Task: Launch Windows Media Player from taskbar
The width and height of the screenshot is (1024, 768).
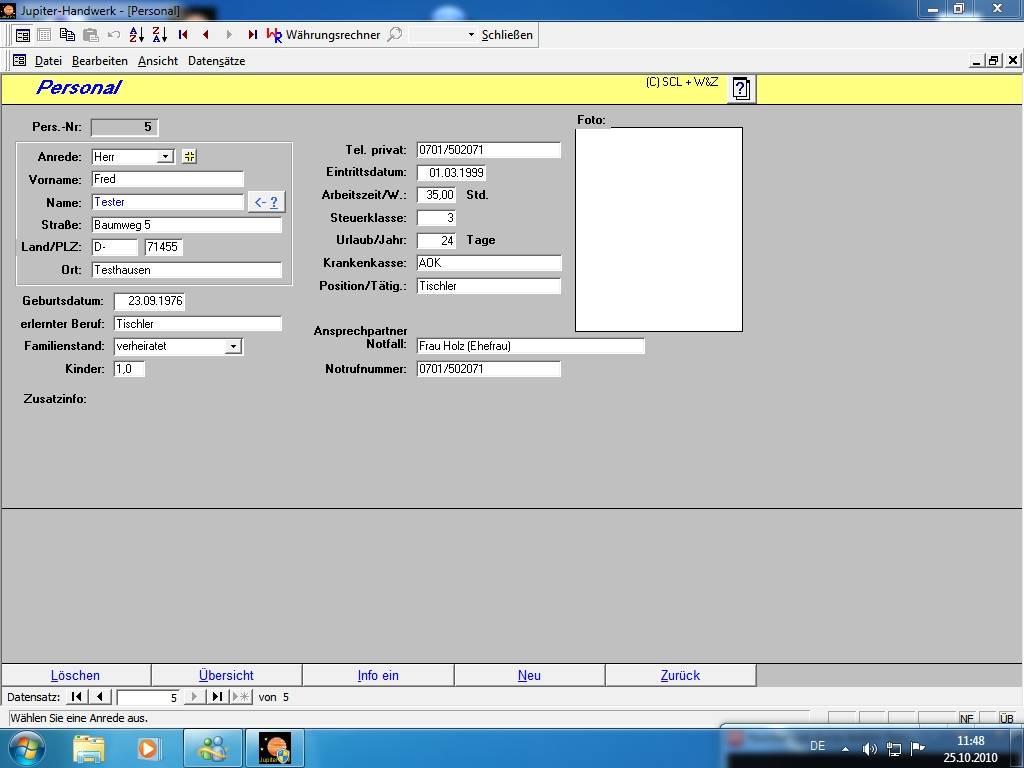Action: 148,748
